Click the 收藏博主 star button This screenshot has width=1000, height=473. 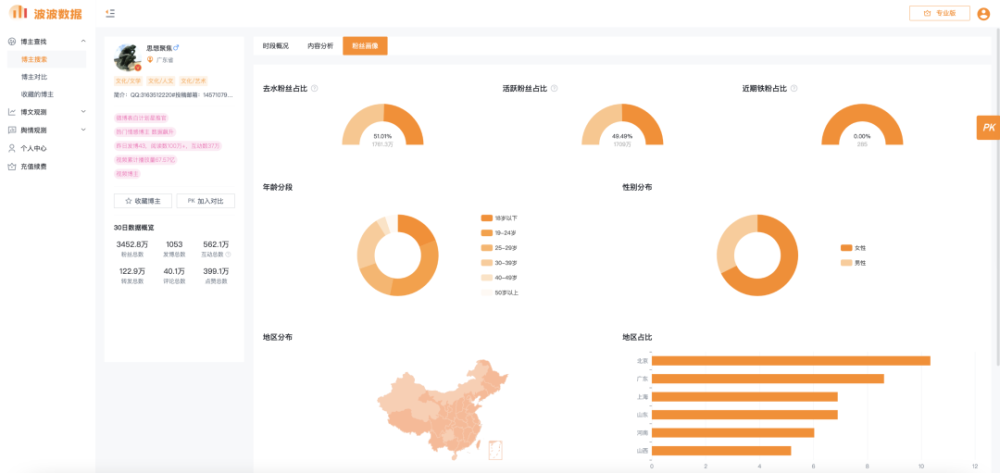[143, 201]
